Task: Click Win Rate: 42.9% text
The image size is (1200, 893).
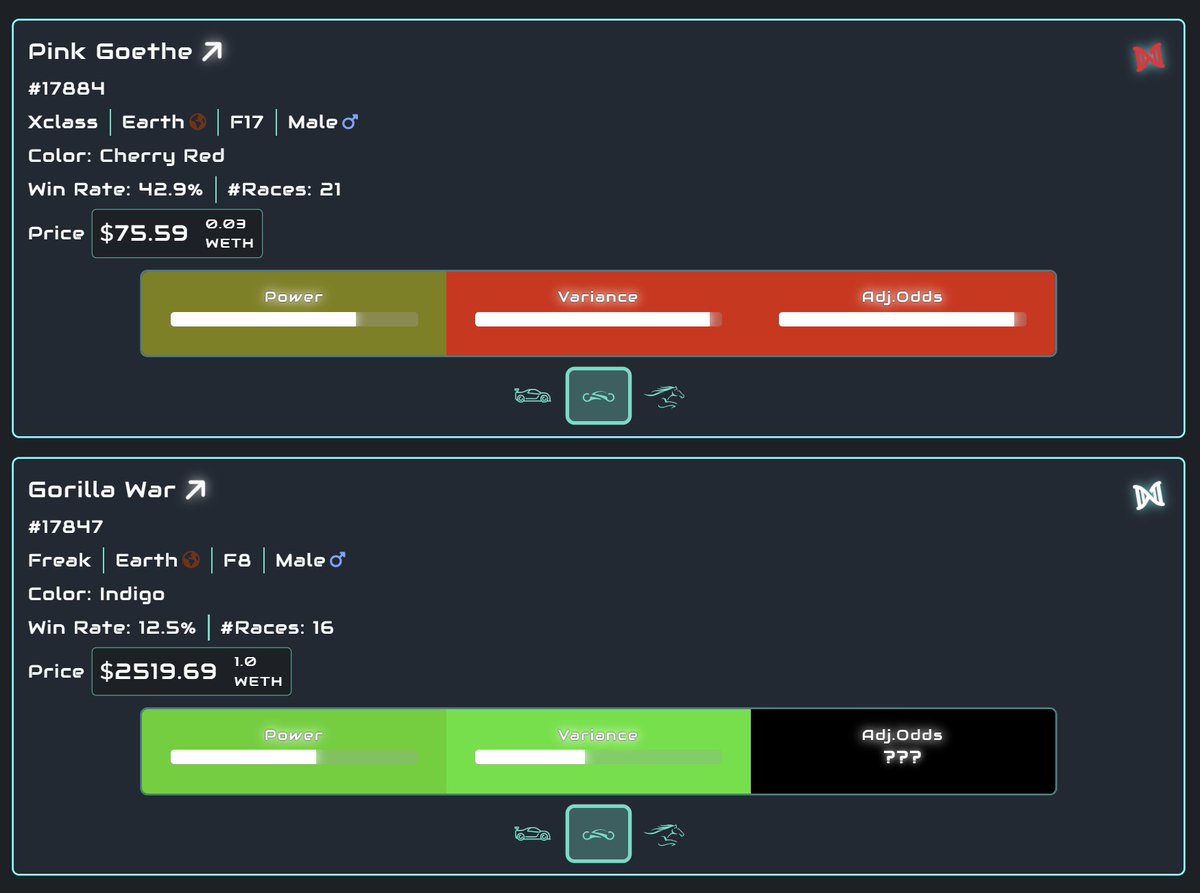Action: coord(115,189)
